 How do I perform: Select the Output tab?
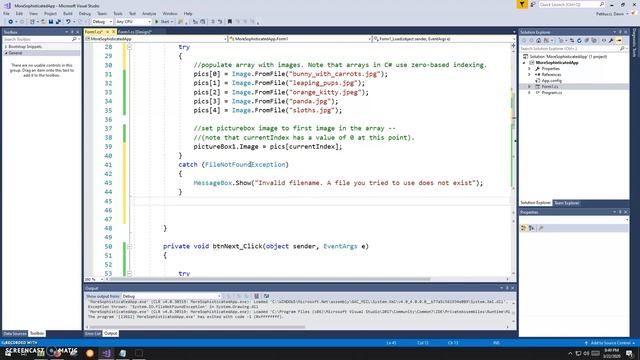110,333
